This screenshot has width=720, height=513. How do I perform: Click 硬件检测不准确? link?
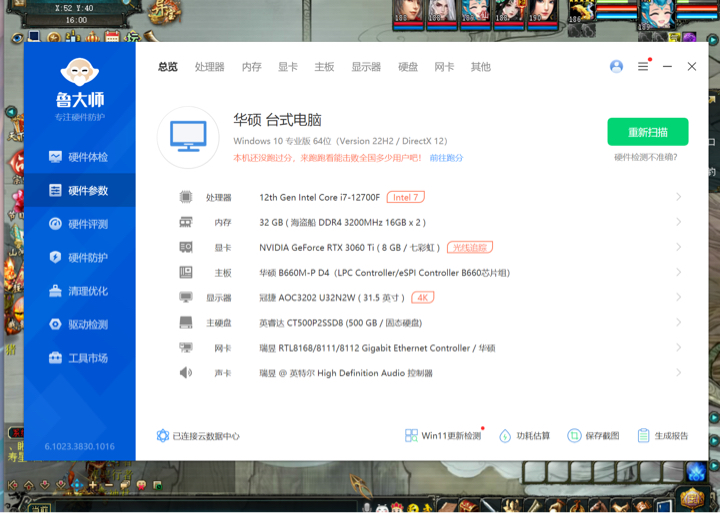(646, 158)
